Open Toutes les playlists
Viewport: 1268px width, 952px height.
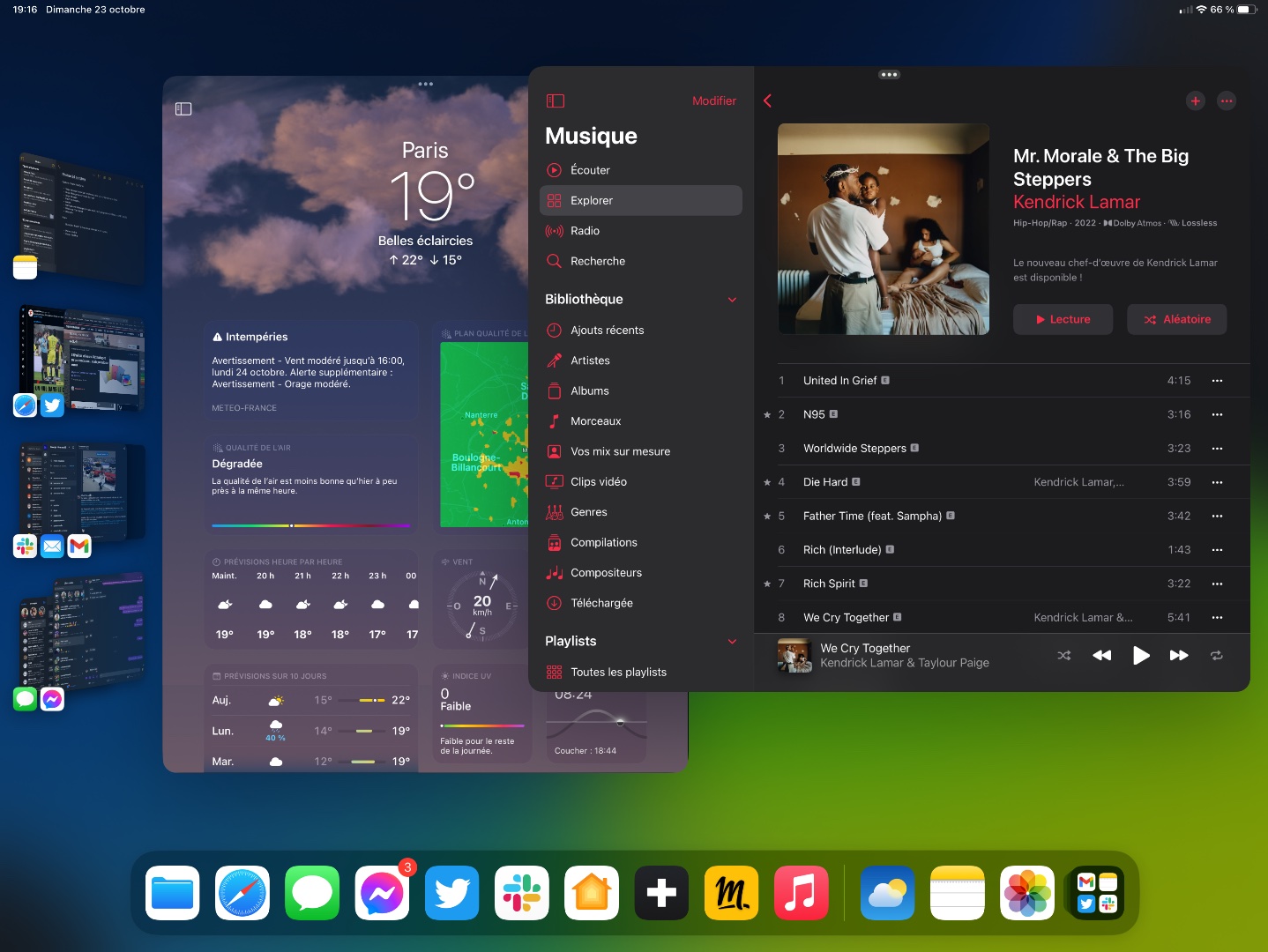(x=641, y=672)
